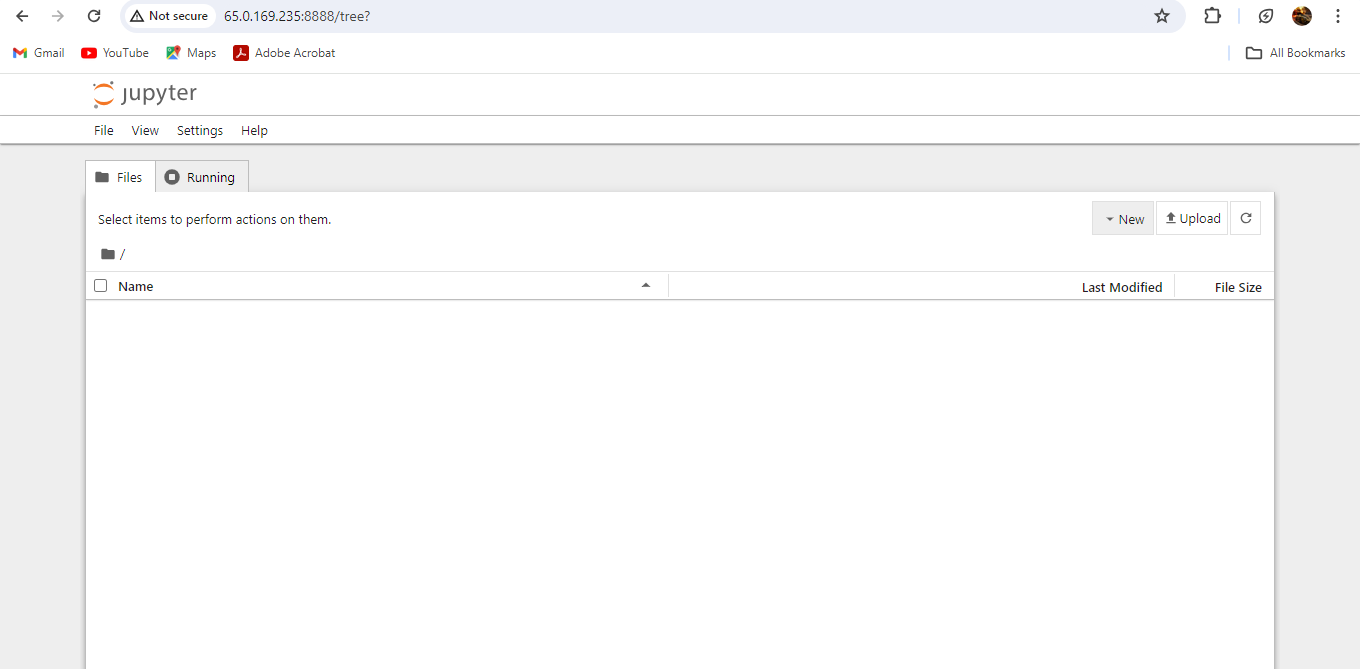Select the checkbox next to Name

(x=100, y=285)
